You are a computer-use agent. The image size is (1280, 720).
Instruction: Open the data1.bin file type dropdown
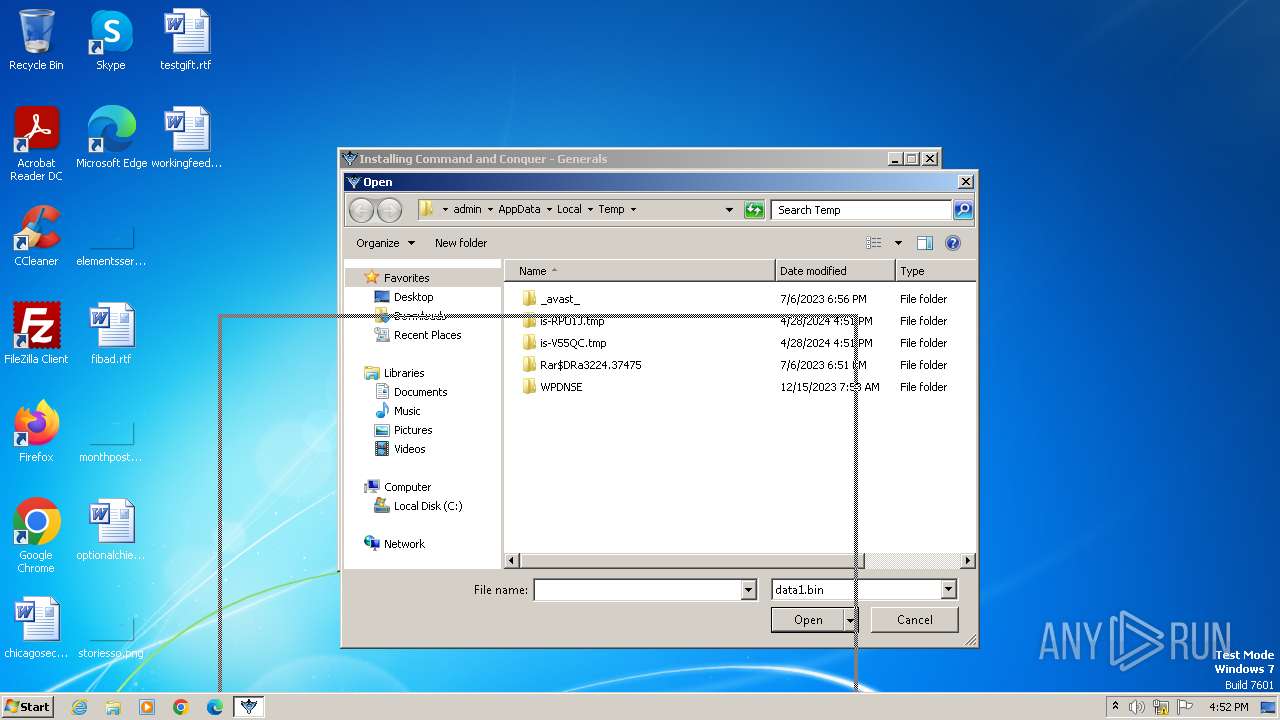pyautogui.click(x=948, y=590)
